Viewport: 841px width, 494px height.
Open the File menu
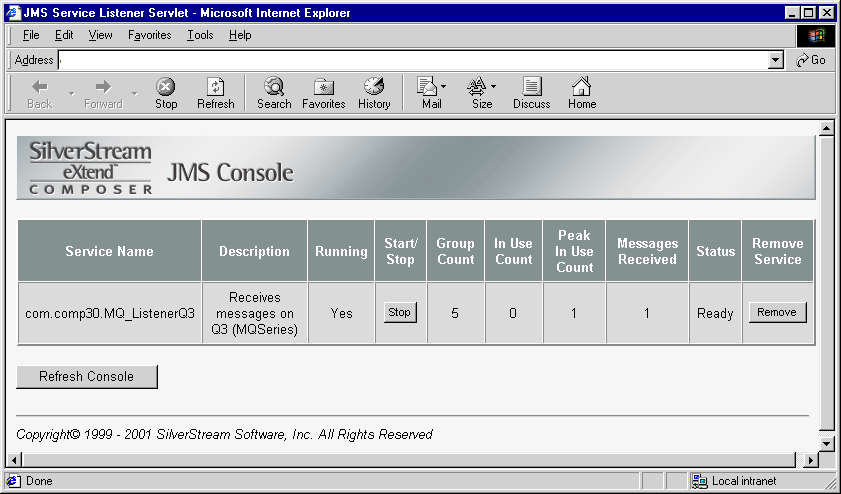pos(31,35)
